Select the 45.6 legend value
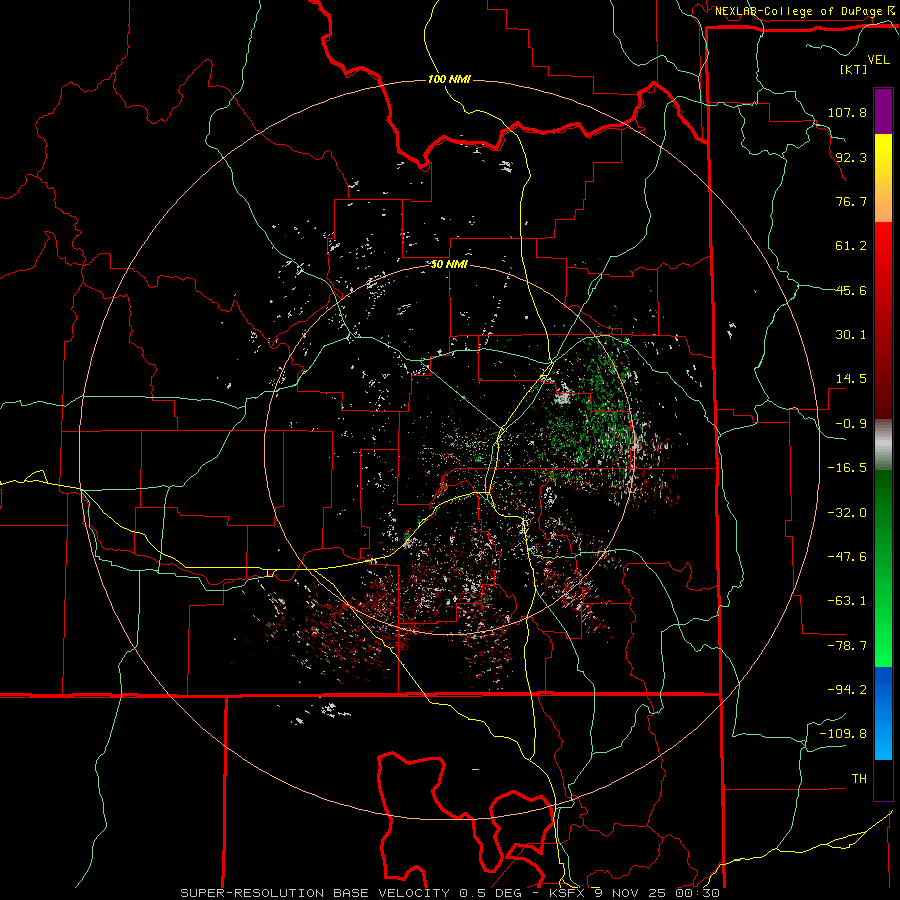The width and height of the screenshot is (900, 900). pyautogui.click(x=851, y=290)
